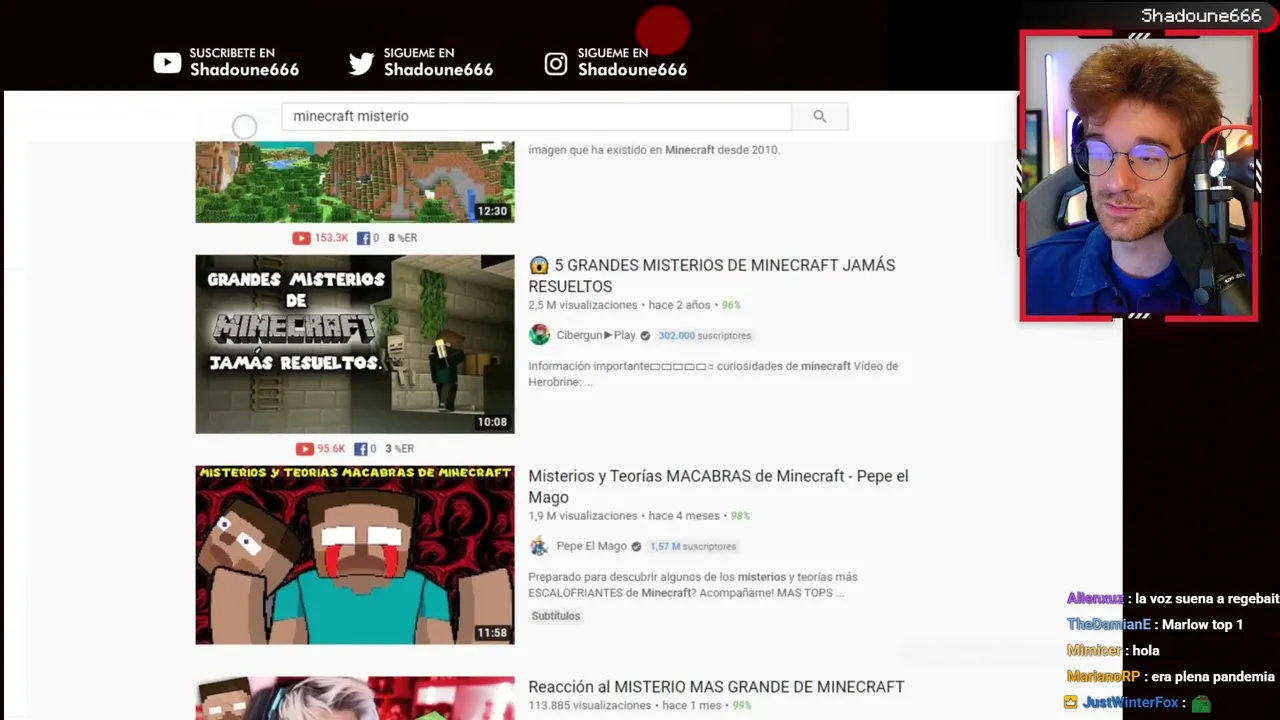Click the Twitter bird icon in the header
This screenshot has width=1280, height=720.
tap(361, 63)
